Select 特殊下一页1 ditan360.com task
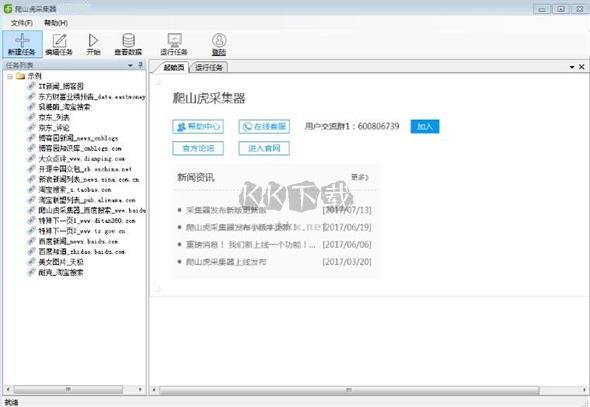This screenshot has height=407, width=590. pos(87,220)
